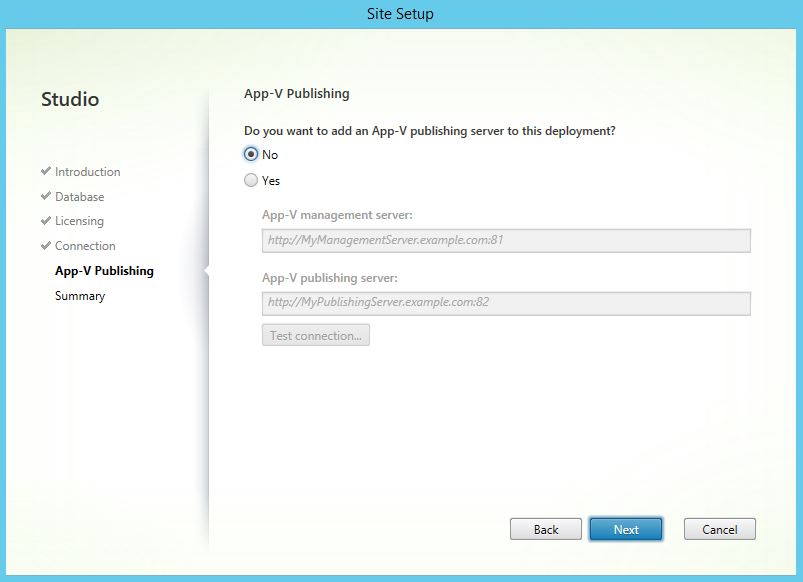
Task: Cancel the Site Setup wizard
Action: coord(719,529)
